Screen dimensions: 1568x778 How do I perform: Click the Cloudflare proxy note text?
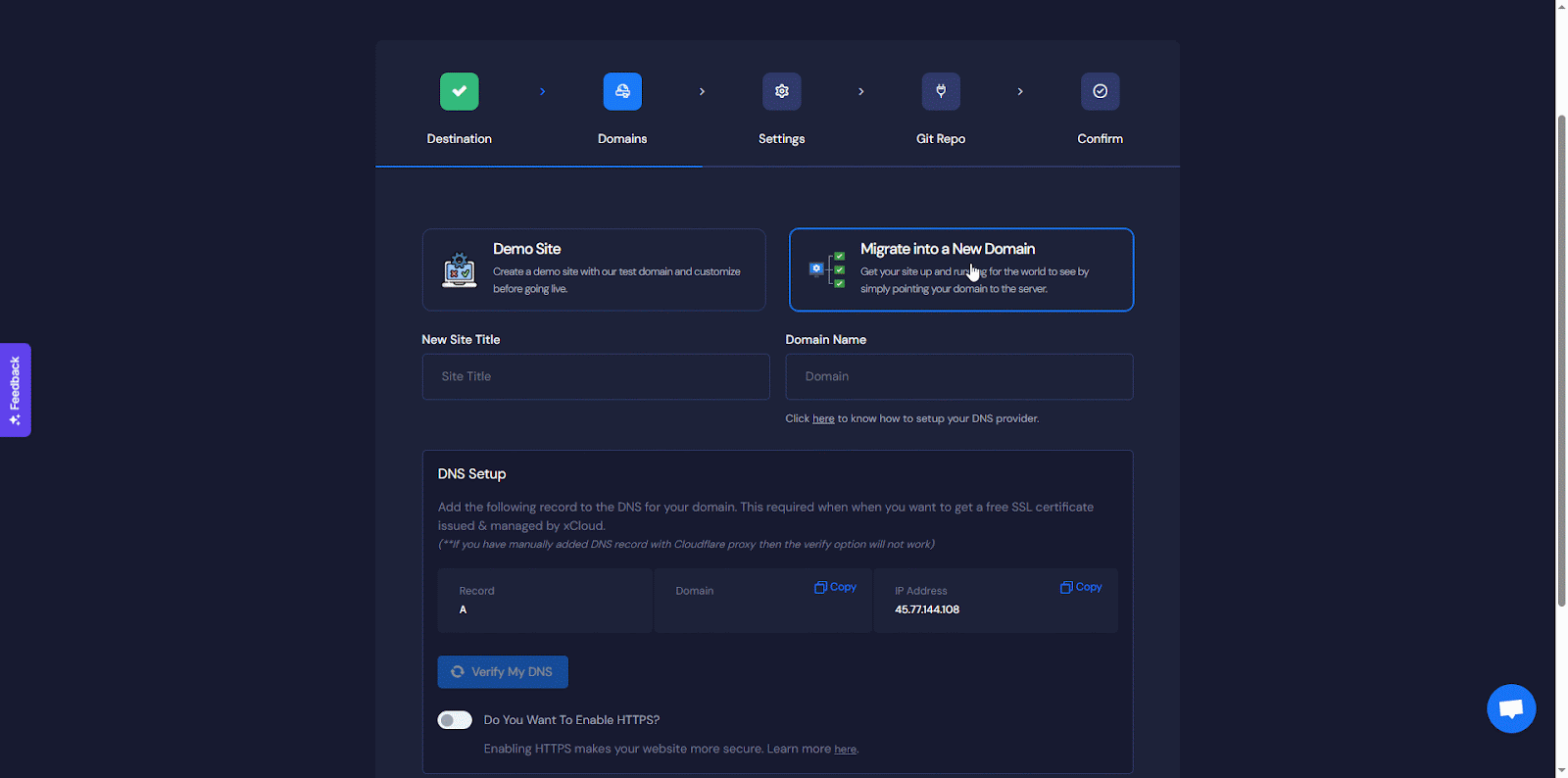[686, 544]
